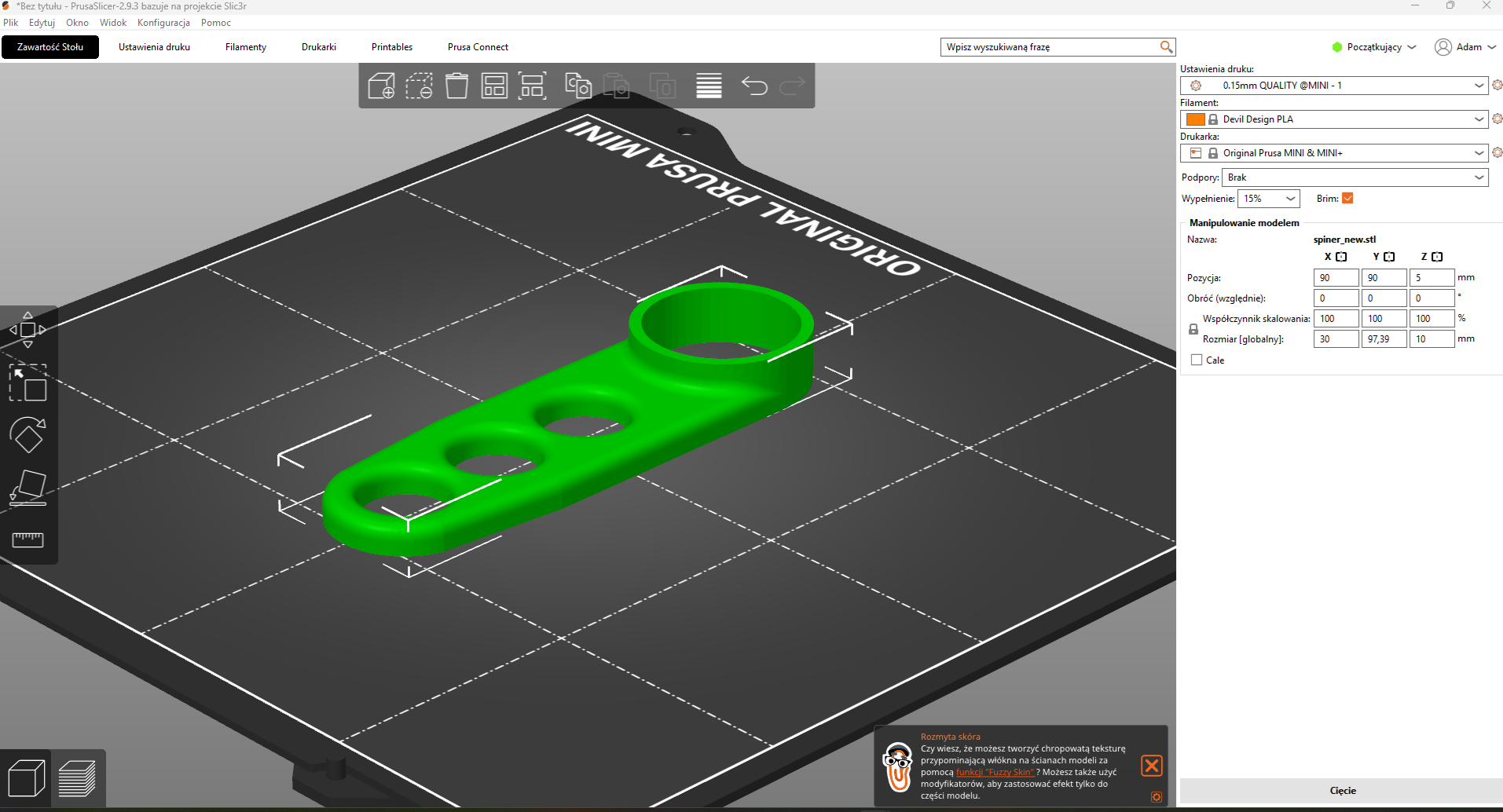Enable the Cale (inches) checkbox
Viewport: 1503px width, 812px height.
[1197, 360]
